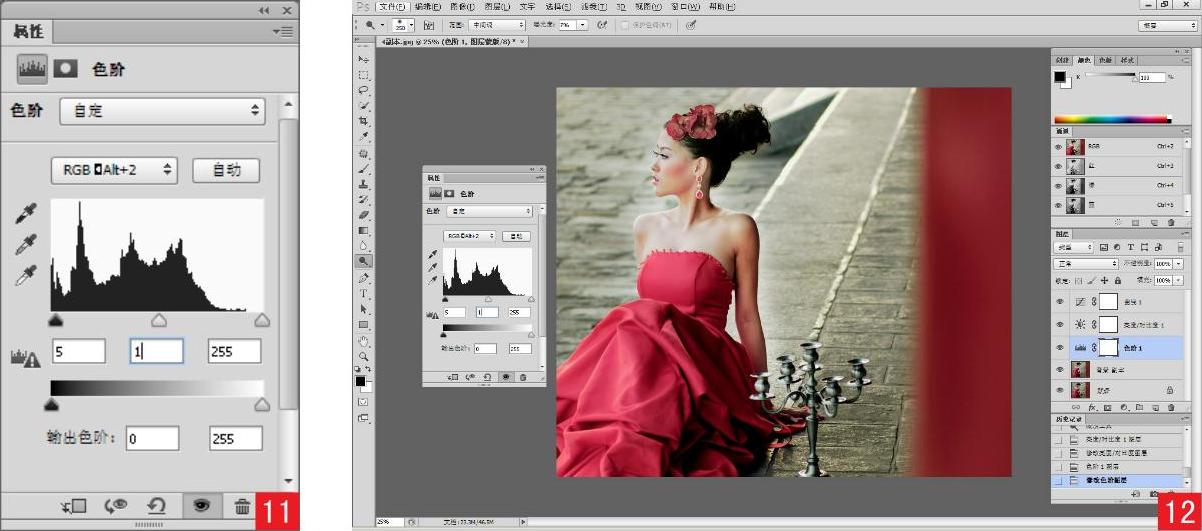
Task: Click clip-to-layer icon in large Properties panel
Action: [x=74, y=507]
